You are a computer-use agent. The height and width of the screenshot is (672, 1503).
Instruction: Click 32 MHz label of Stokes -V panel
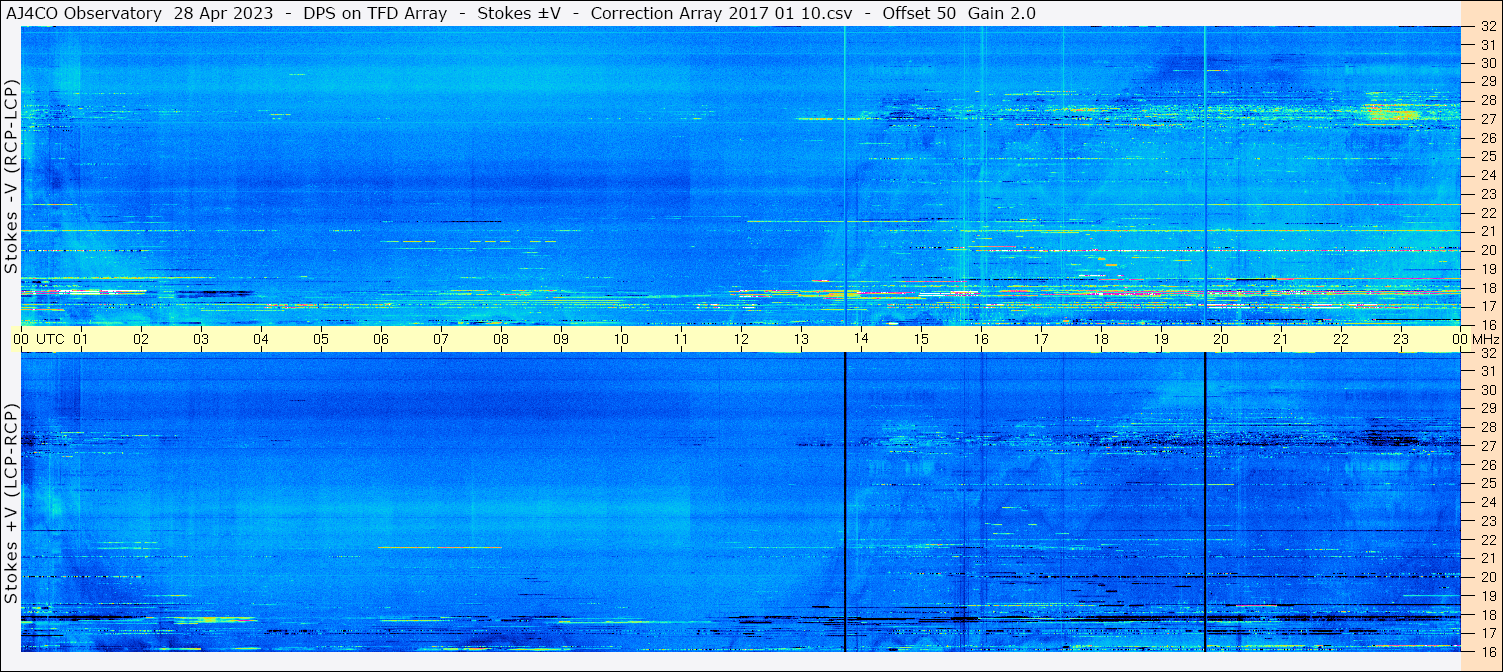1487,26
